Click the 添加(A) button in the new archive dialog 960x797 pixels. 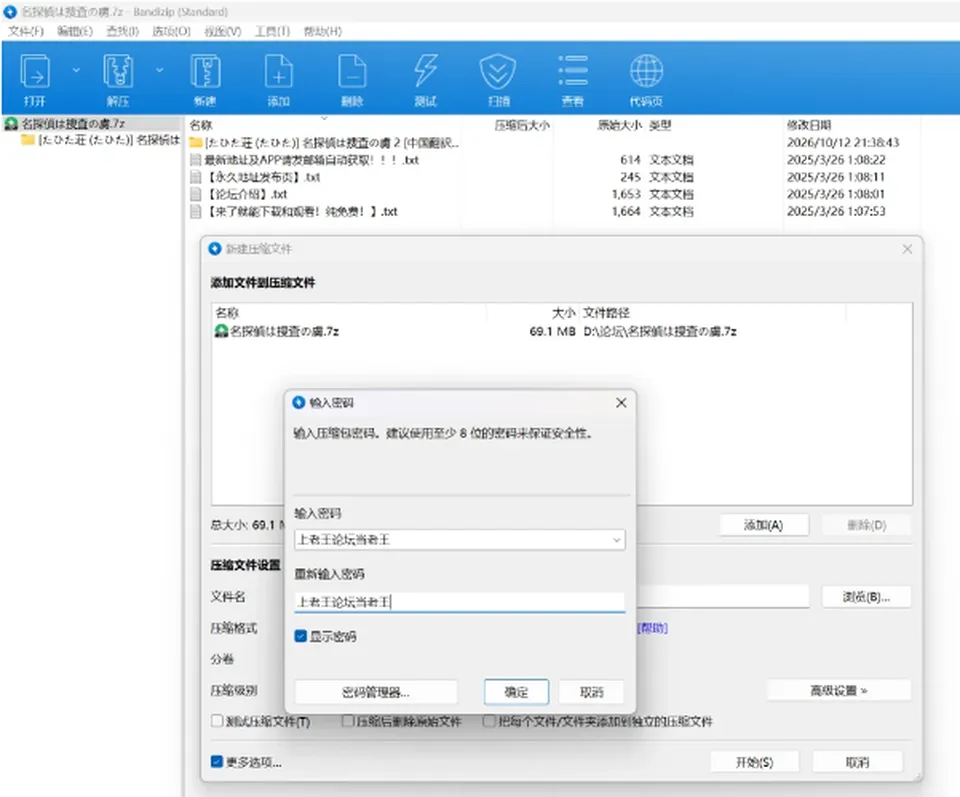coord(763,525)
